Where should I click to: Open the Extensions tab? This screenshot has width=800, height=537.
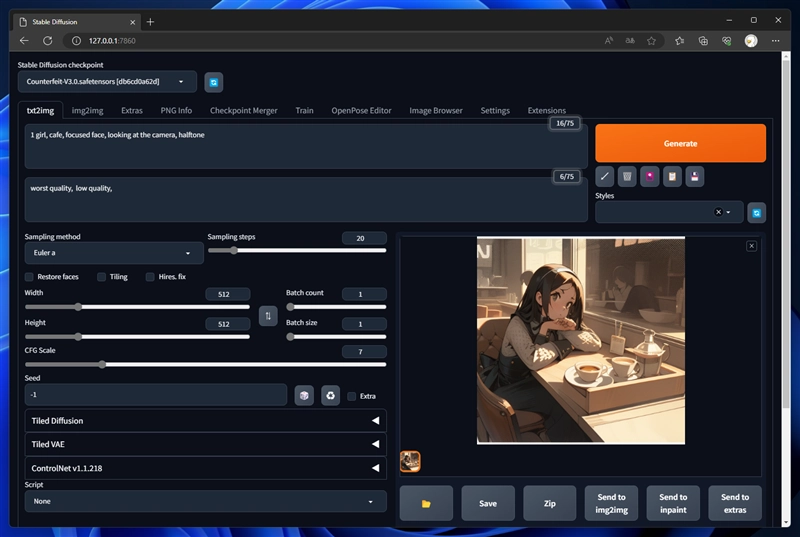546,111
